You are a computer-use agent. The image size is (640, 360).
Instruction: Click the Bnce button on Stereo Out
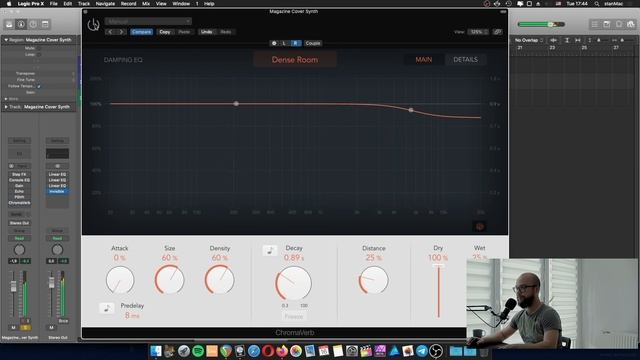pyautogui.click(x=63, y=321)
